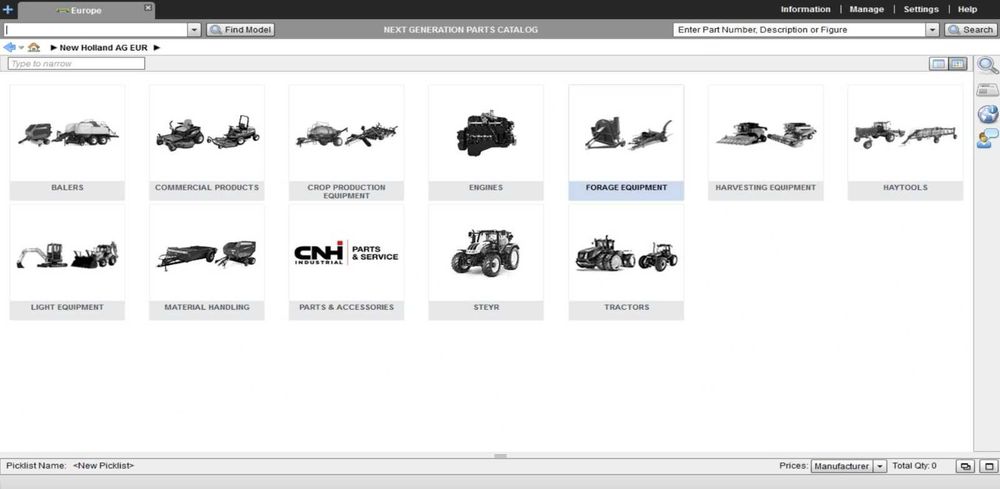Click the highlighted FORAGE EQUIPMENT label
The height and width of the screenshot is (489, 1000).
click(x=626, y=187)
